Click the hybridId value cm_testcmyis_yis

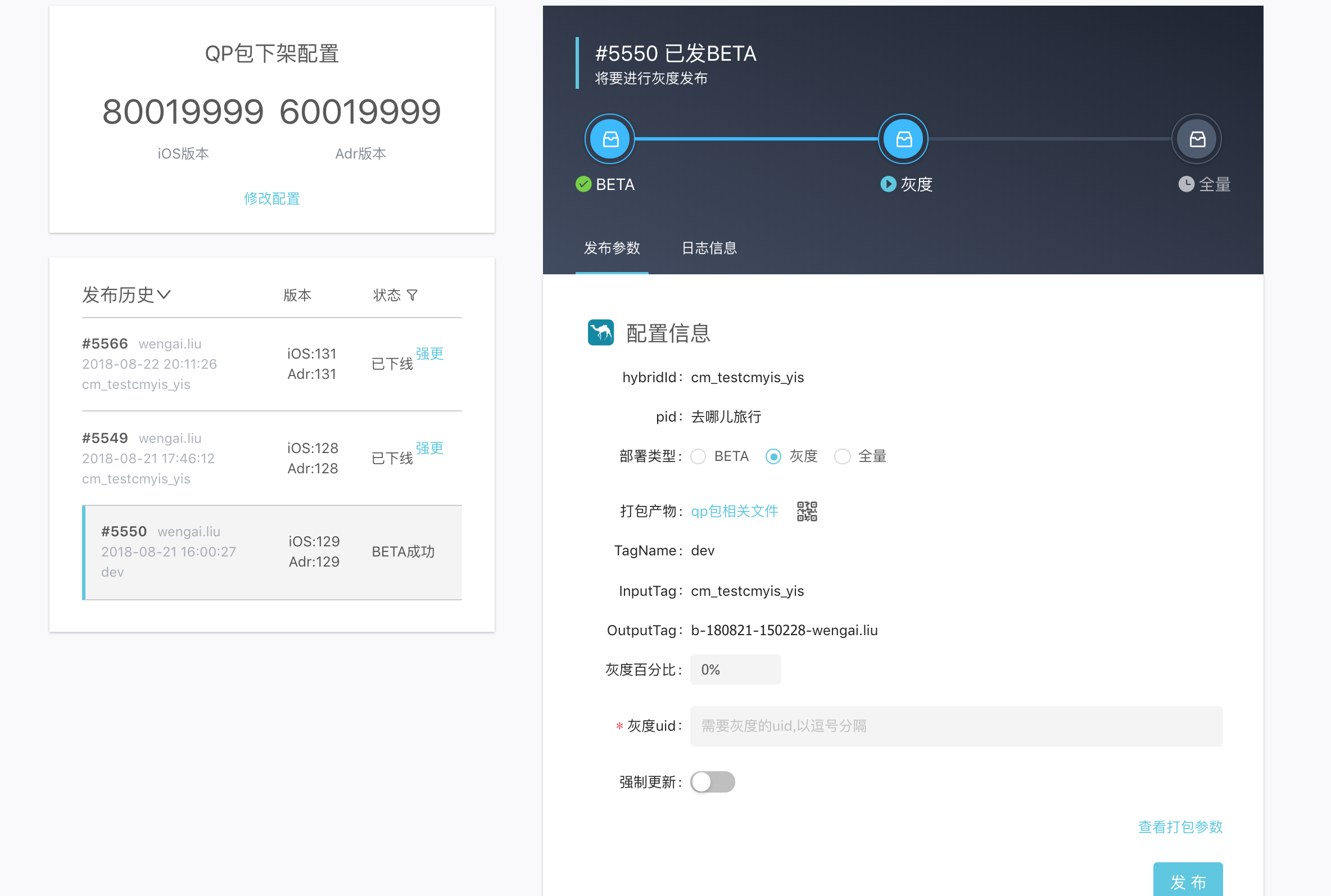click(x=747, y=378)
